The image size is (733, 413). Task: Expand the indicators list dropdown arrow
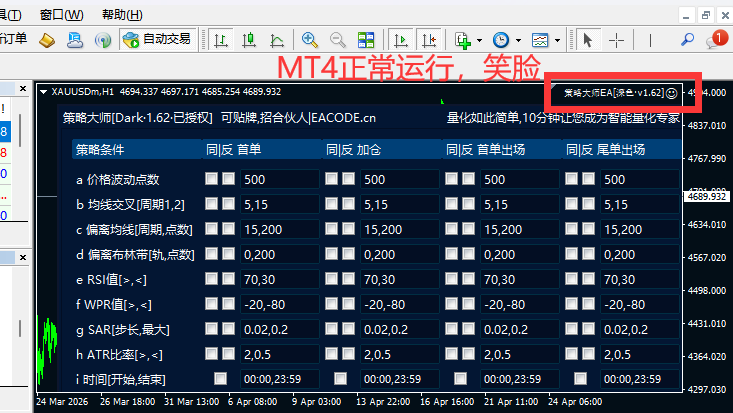(x=479, y=41)
